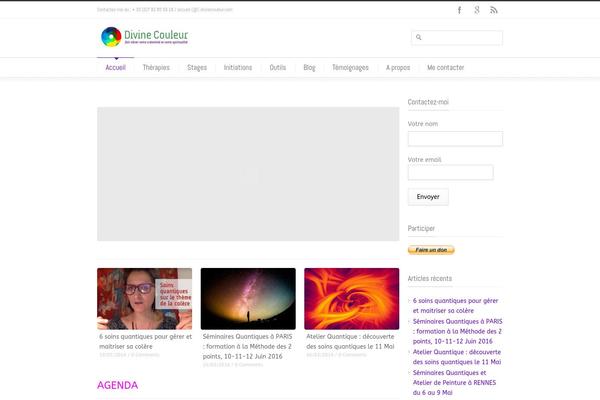
Task: Open the anger video thumbnail with woman
Action: pos(145,299)
